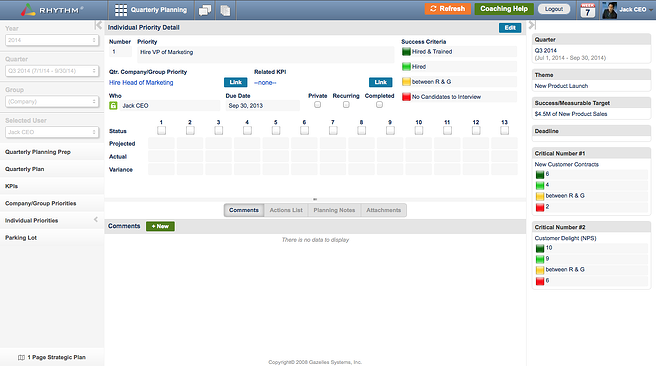The height and width of the screenshot is (366, 656).
Task: Open the Quarterly Planning grid menu icon
Action: tap(121, 10)
